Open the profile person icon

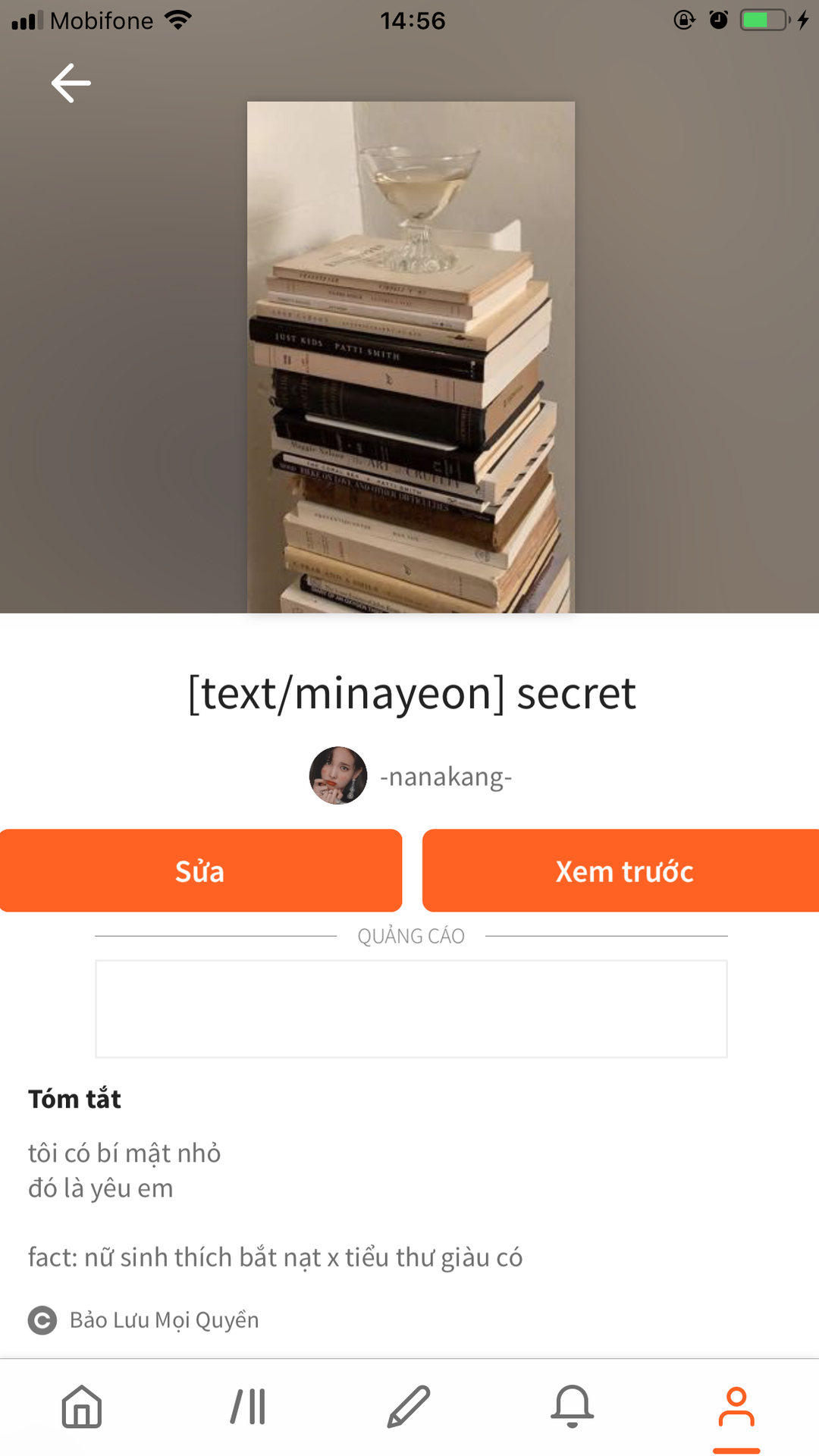pyautogui.click(x=736, y=1407)
